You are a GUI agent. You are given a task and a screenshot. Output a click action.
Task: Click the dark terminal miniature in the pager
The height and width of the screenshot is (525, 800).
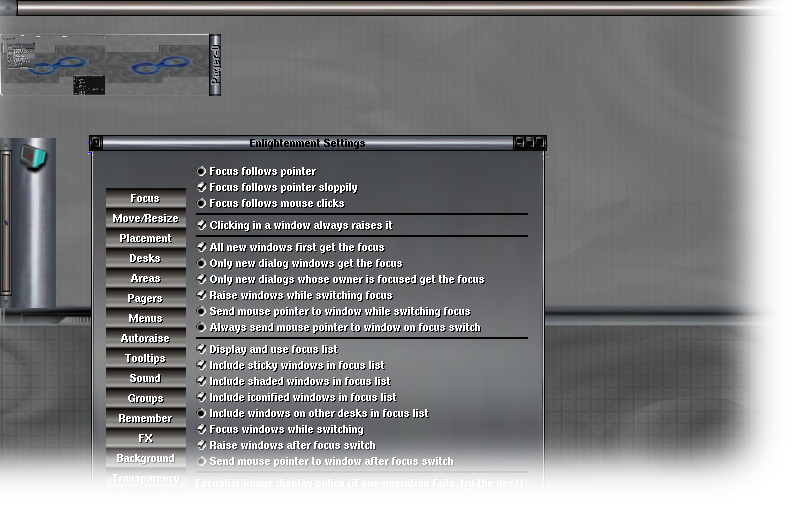click(89, 85)
